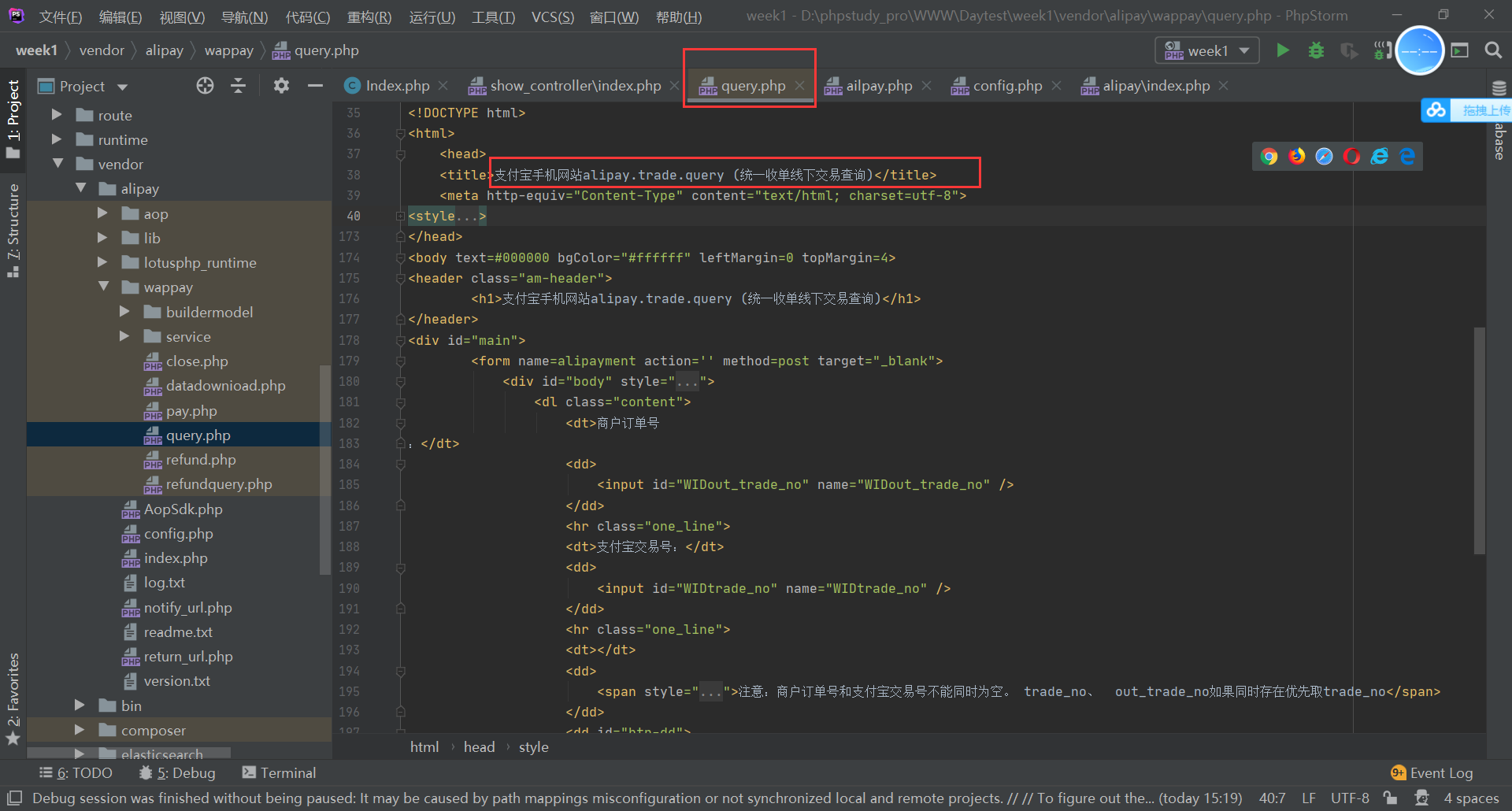The image size is (1512, 811).
Task: Expand the runtime folder
Action: point(57,139)
